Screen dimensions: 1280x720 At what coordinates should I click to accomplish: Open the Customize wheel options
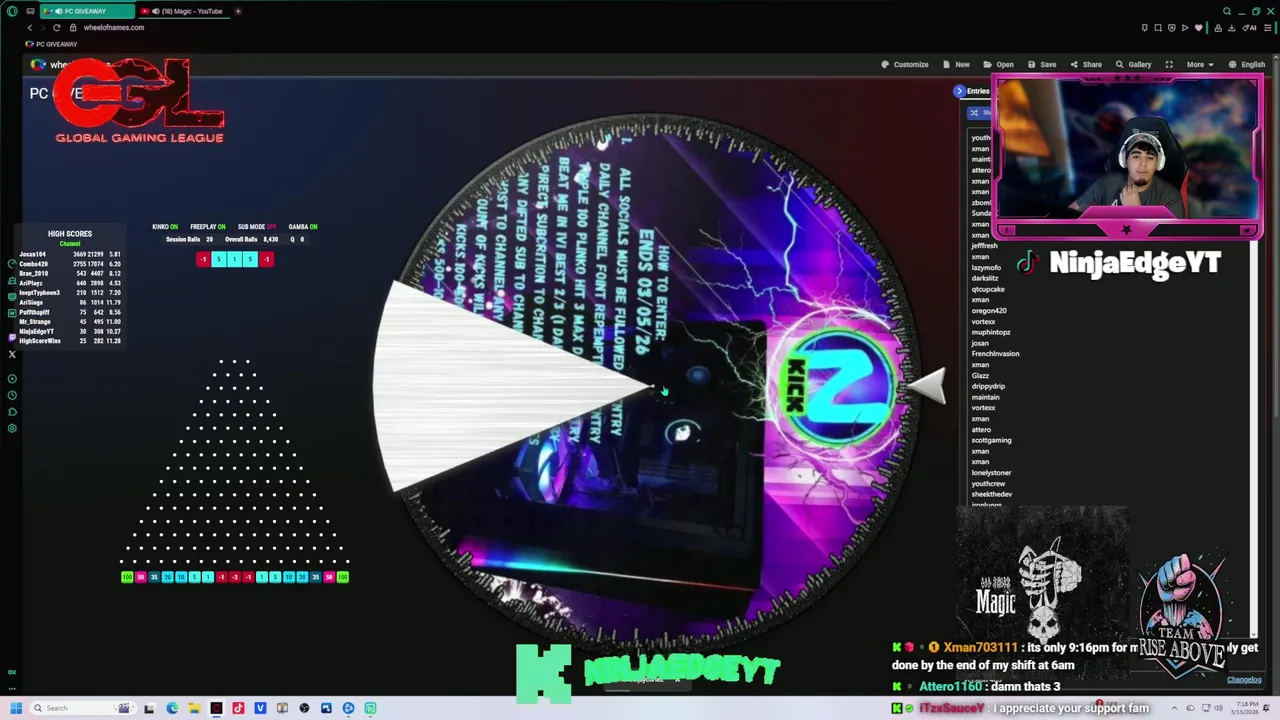(905, 64)
